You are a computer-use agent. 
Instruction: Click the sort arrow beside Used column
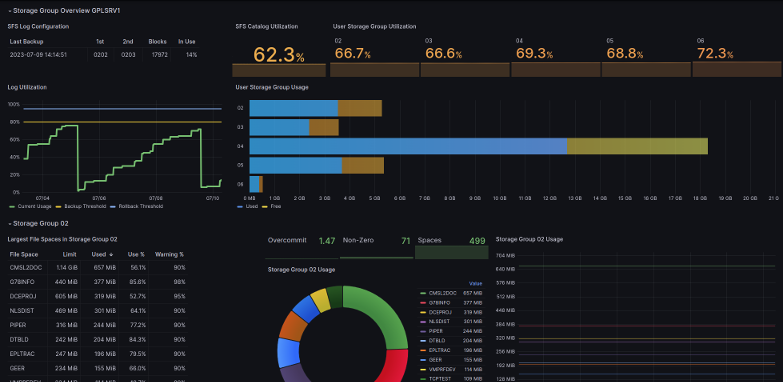[x=111, y=255]
